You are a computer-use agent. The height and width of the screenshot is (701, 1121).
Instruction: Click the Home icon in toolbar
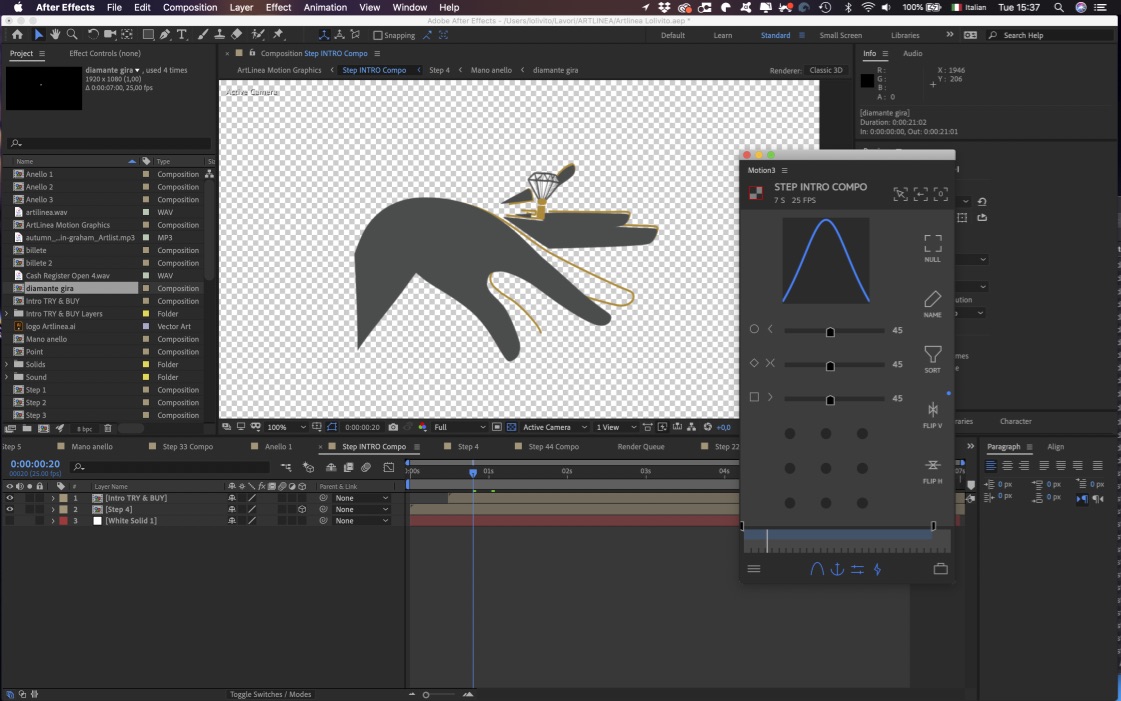(17, 34)
